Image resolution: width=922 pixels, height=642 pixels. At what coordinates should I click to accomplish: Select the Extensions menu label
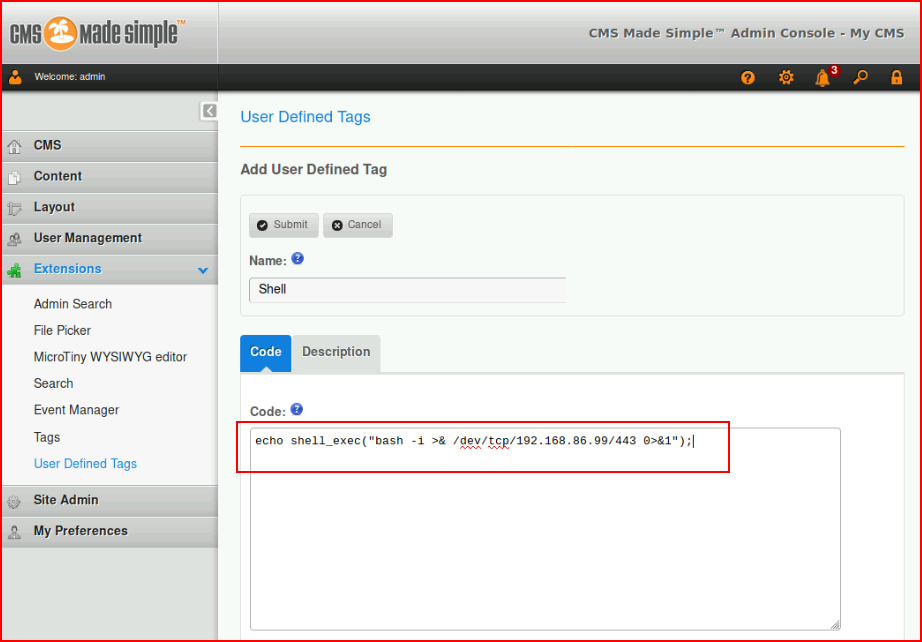[x=68, y=269]
